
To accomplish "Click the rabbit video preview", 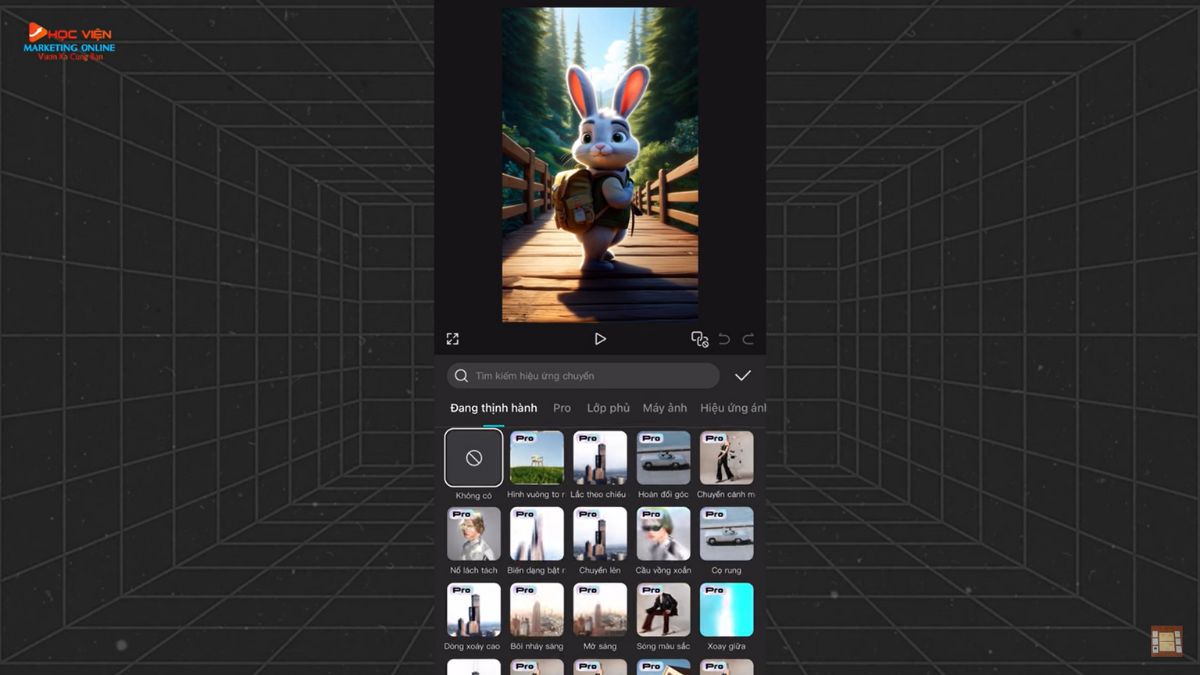I will click(600, 165).
